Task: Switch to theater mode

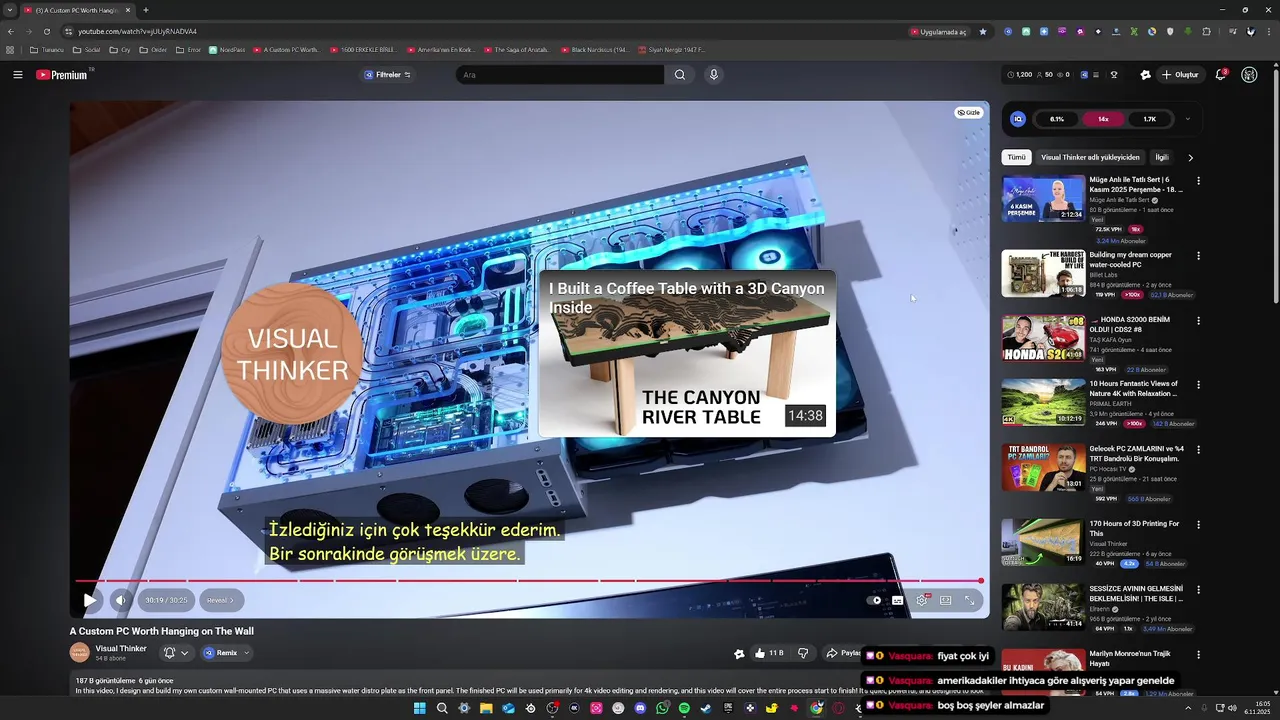Action: 946,600
